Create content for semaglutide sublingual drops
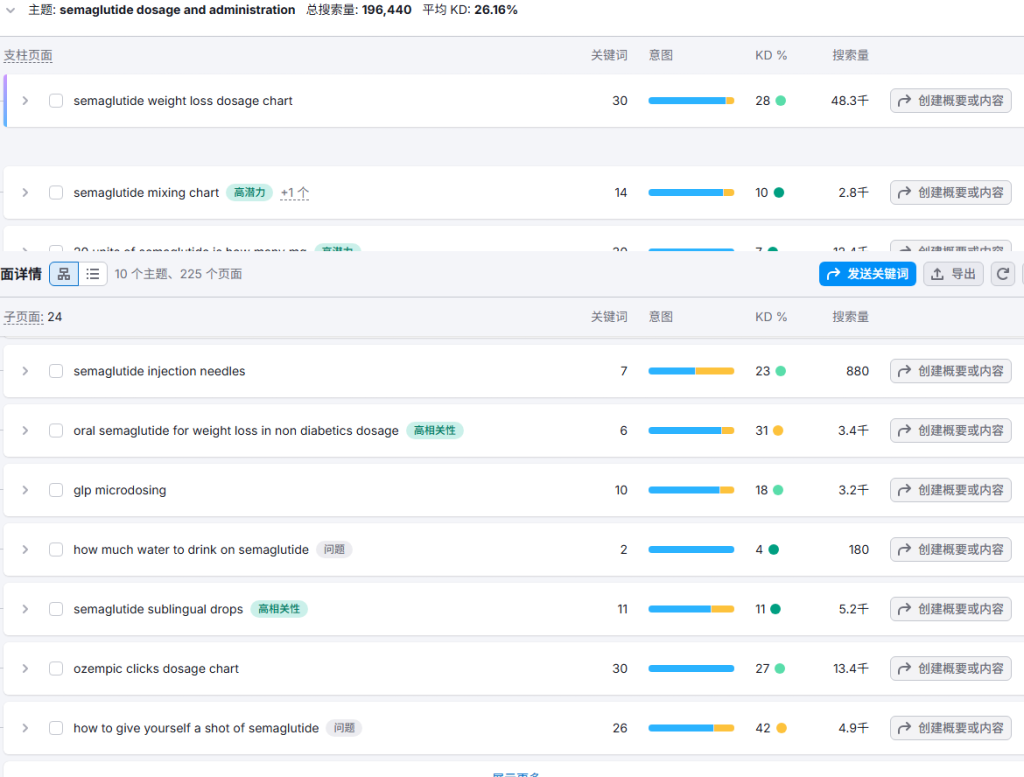This screenshot has height=777, width=1024. point(950,609)
